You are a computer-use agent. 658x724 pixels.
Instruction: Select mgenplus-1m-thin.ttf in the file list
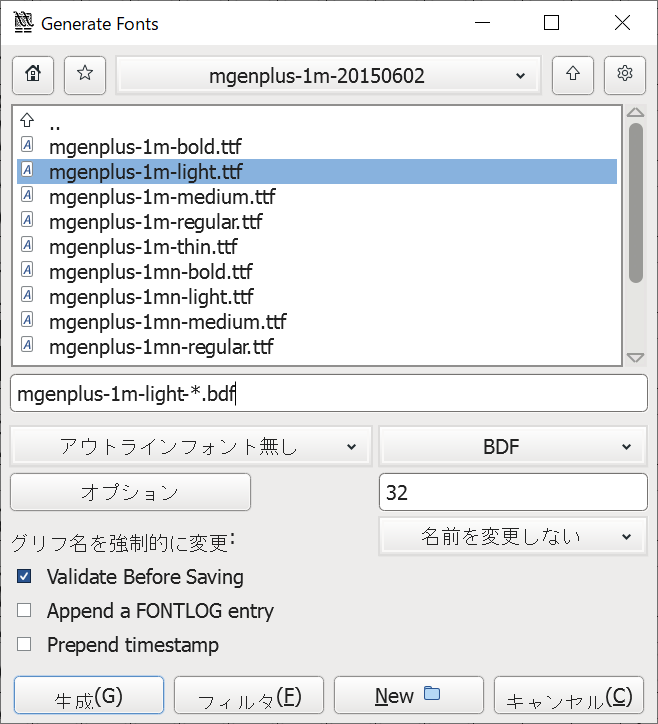click(x=317, y=246)
